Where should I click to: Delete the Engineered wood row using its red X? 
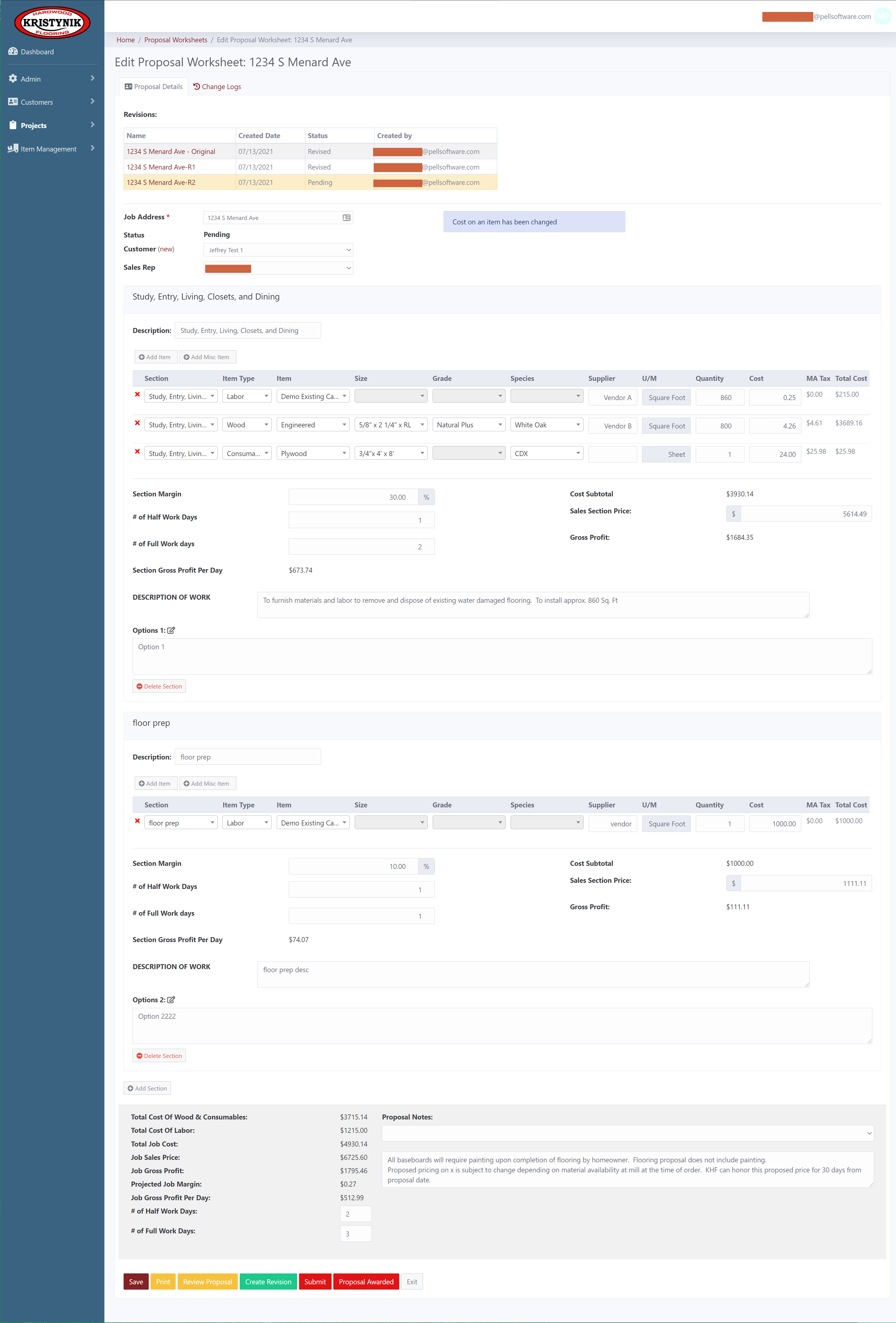(137, 423)
